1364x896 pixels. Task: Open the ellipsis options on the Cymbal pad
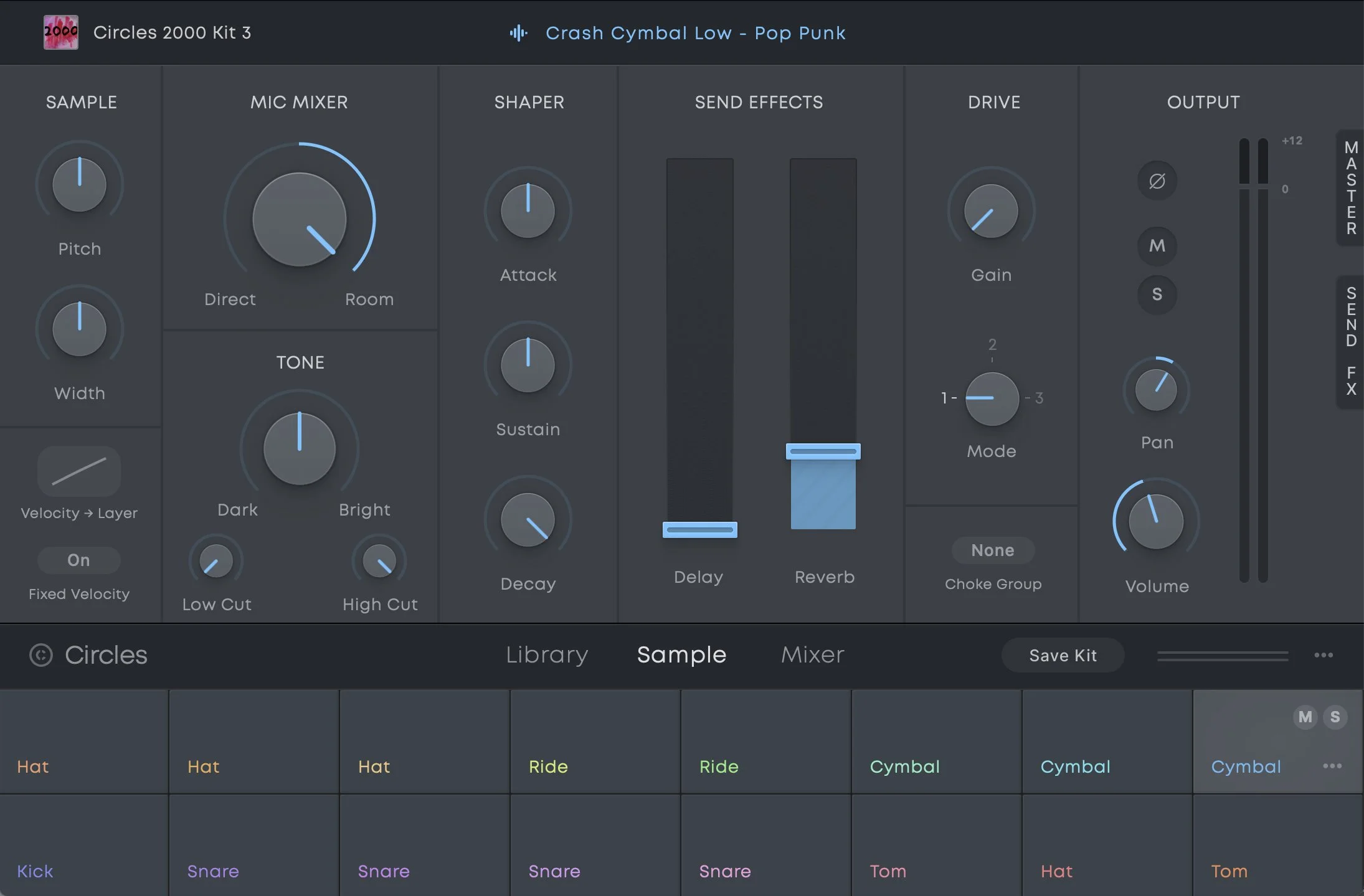[1332, 766]
